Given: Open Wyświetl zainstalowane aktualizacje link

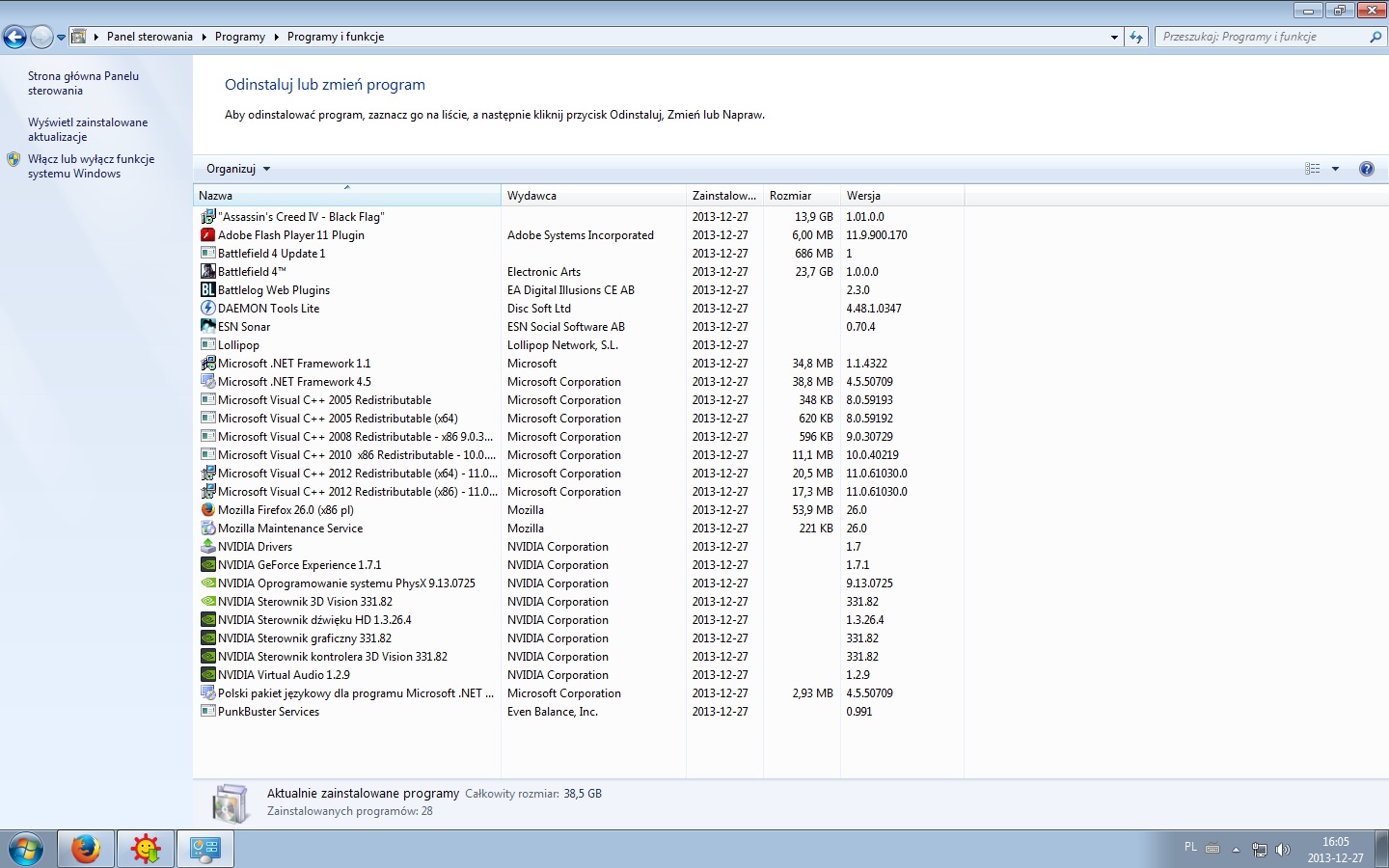Looking at the screenshot, I should pos(88,129).
